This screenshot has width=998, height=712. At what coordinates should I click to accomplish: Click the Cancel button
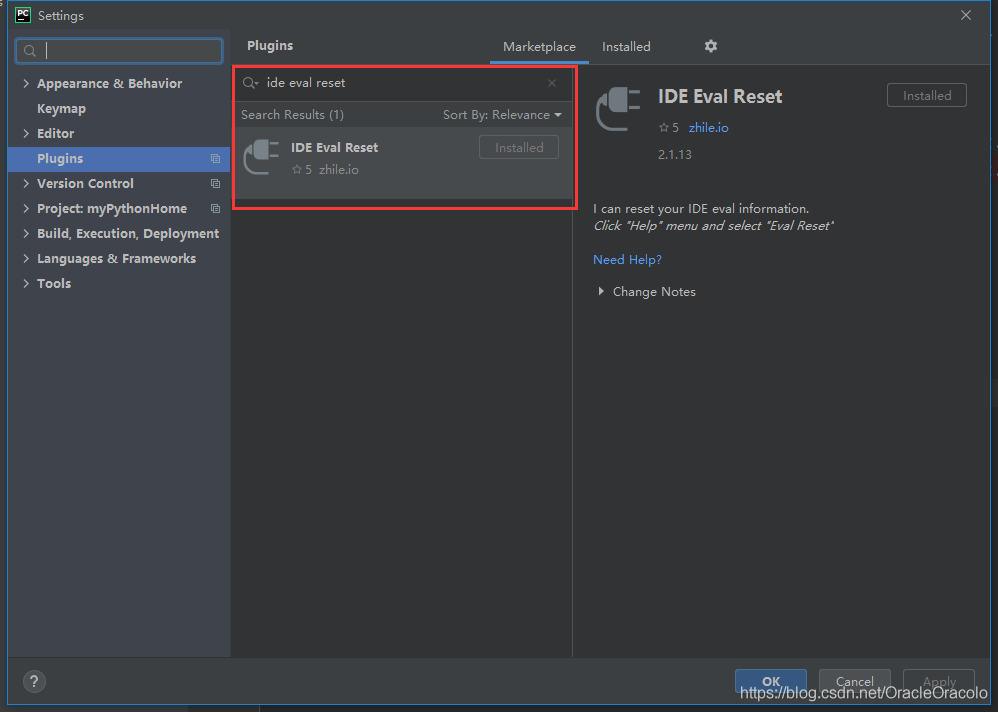[854, 681]
